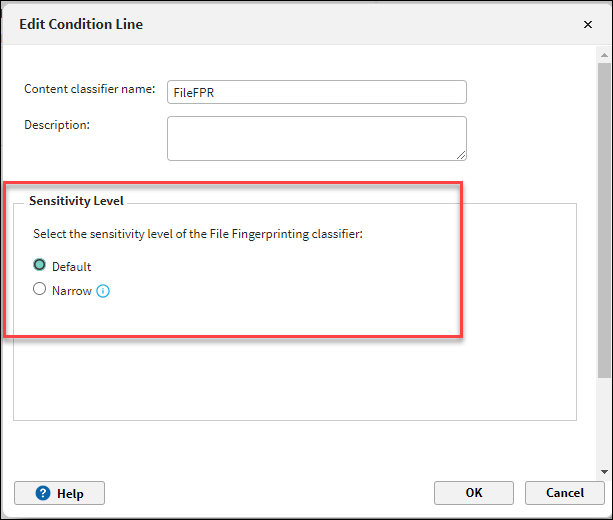Click the 'Sensitivity Level' group heading

[x=76, y=201]
